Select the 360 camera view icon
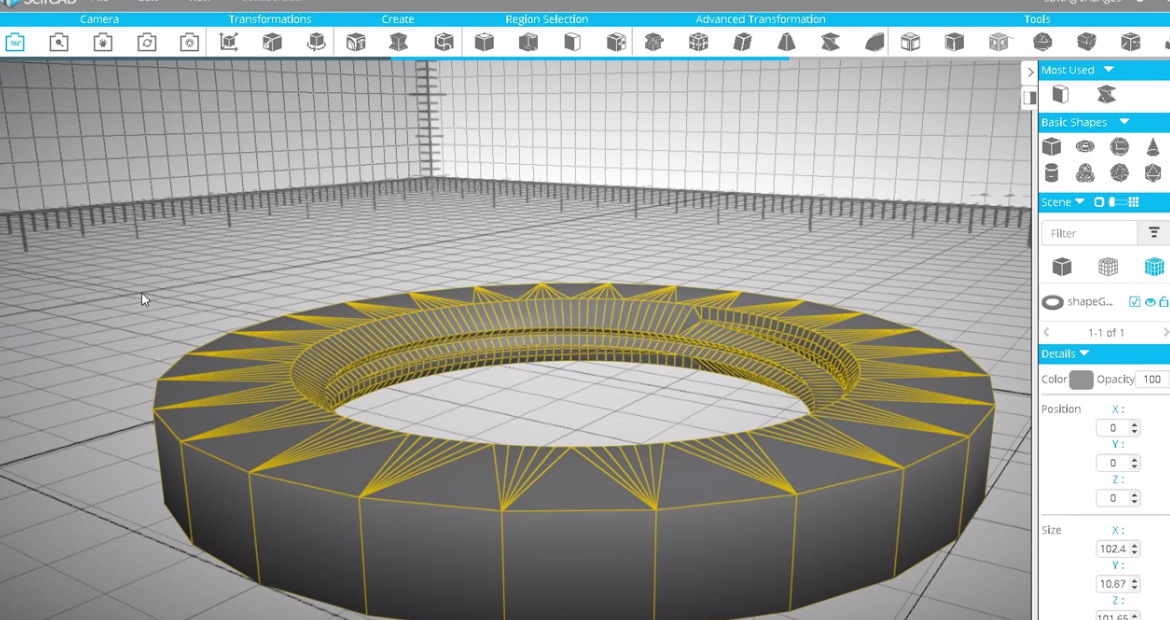This screenshot has height=620, width=1170. 15,43
